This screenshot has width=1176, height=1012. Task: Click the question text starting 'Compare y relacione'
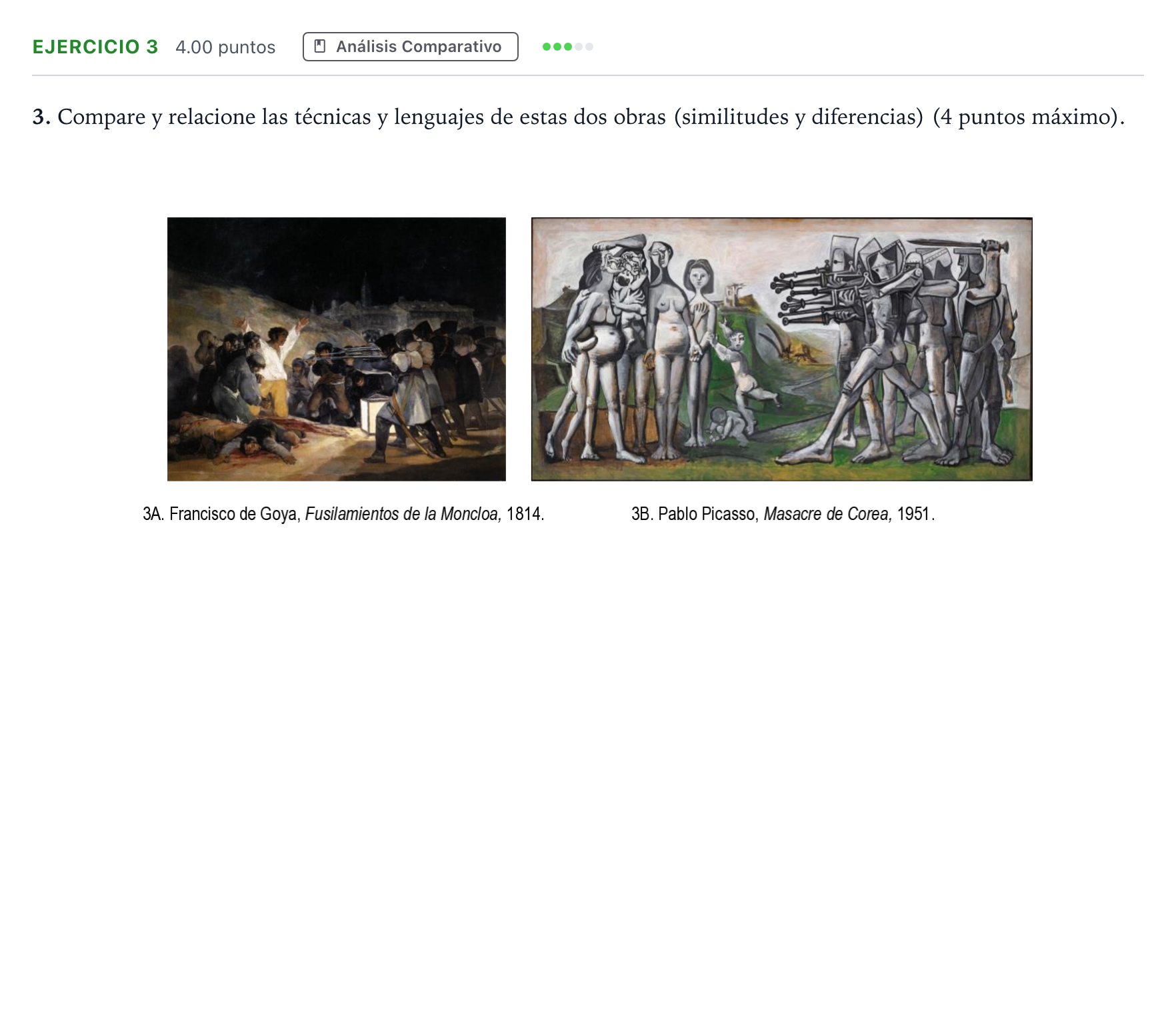tap(578, 117)
